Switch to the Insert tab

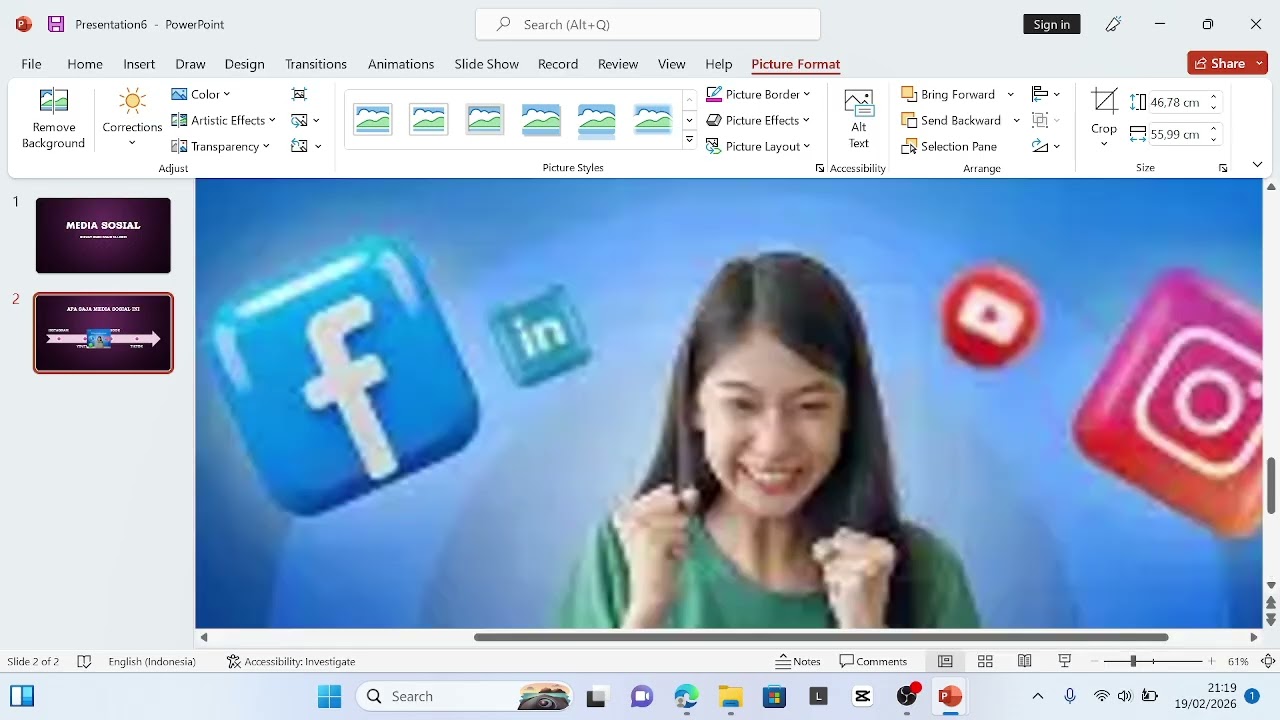pyautogui.click(x=139, y=64)
